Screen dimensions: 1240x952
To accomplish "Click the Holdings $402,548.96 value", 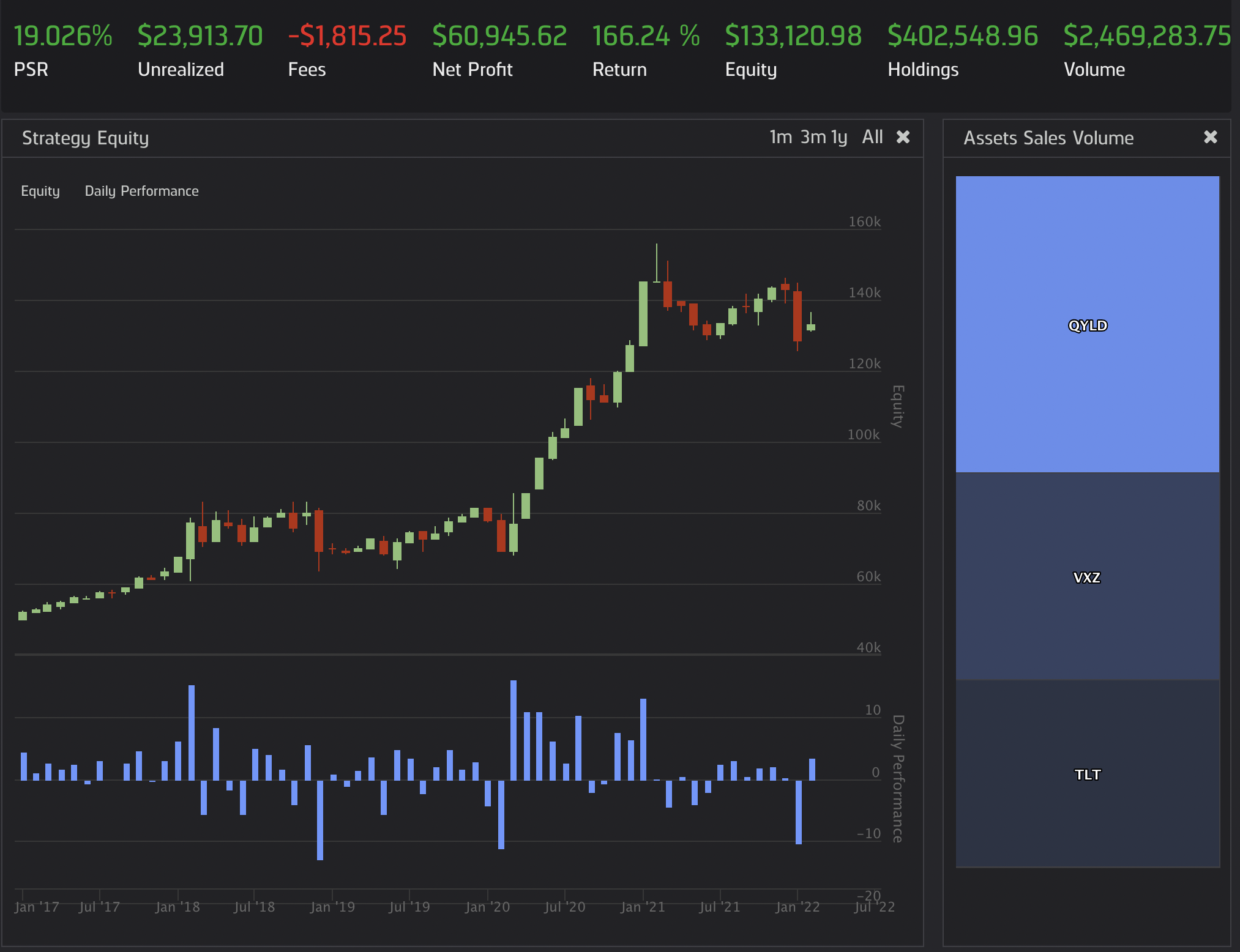I will 963,36.
